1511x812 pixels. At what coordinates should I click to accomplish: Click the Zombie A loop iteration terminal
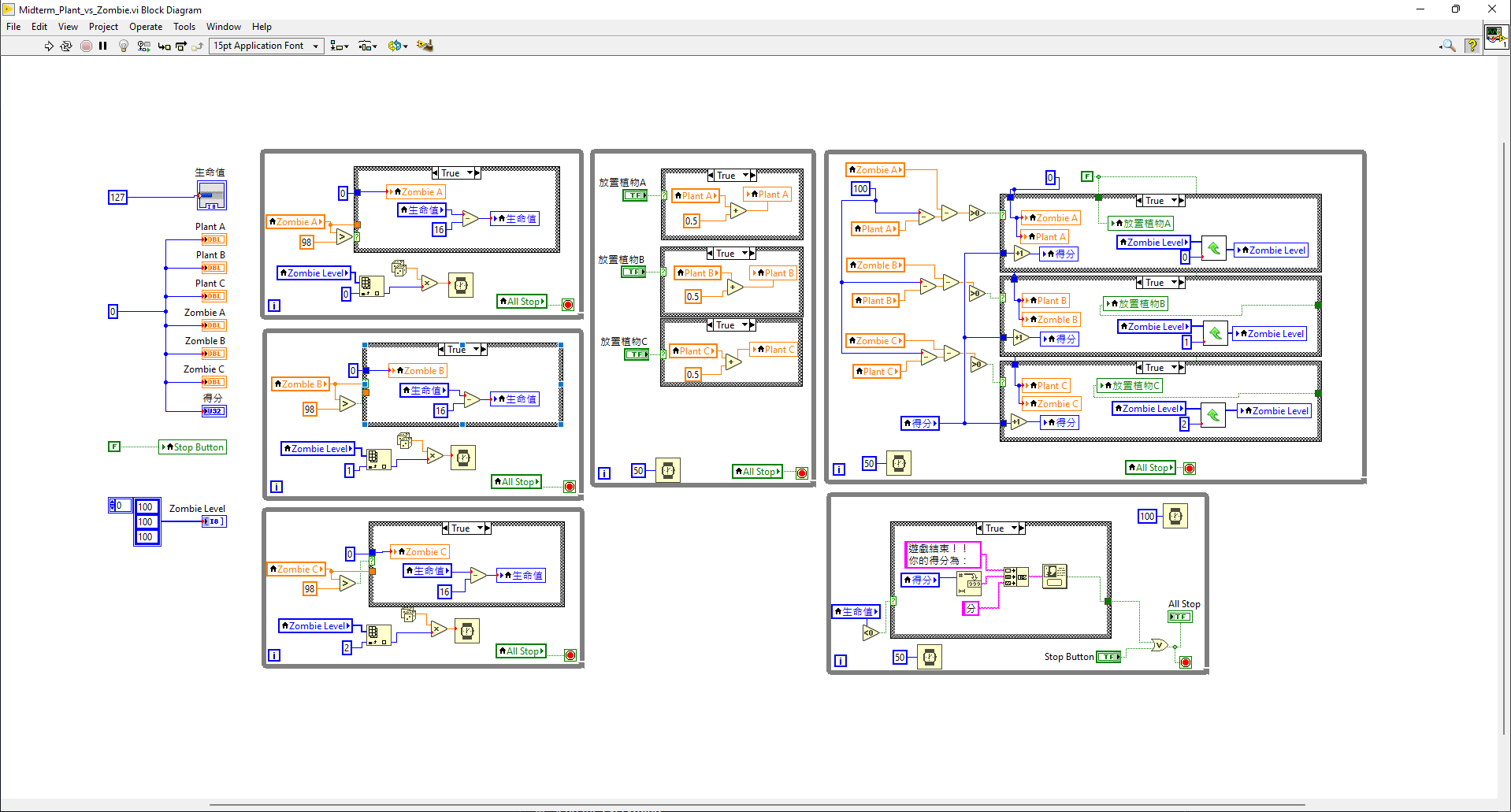point(274,306)
